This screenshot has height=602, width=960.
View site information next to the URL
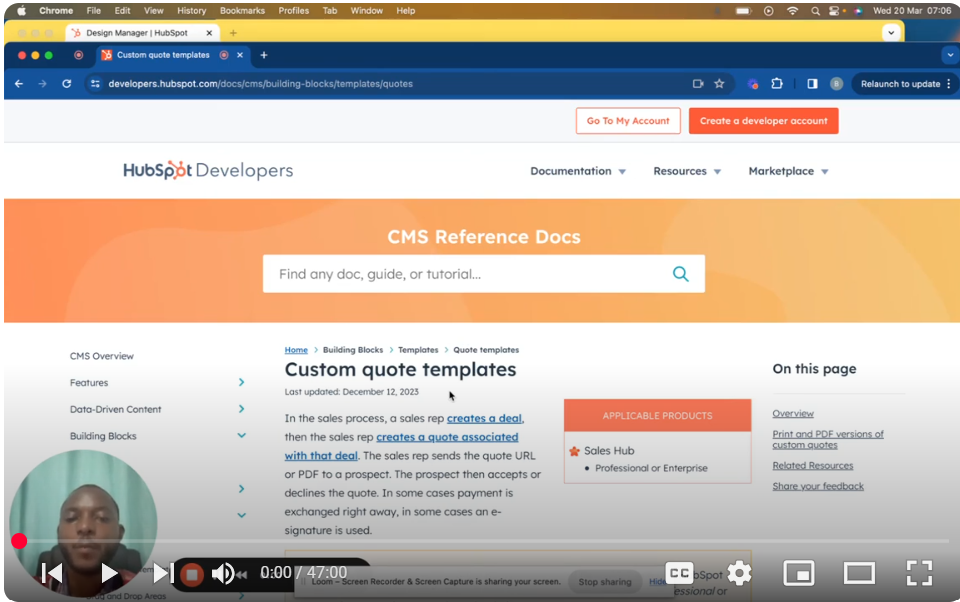95,84
